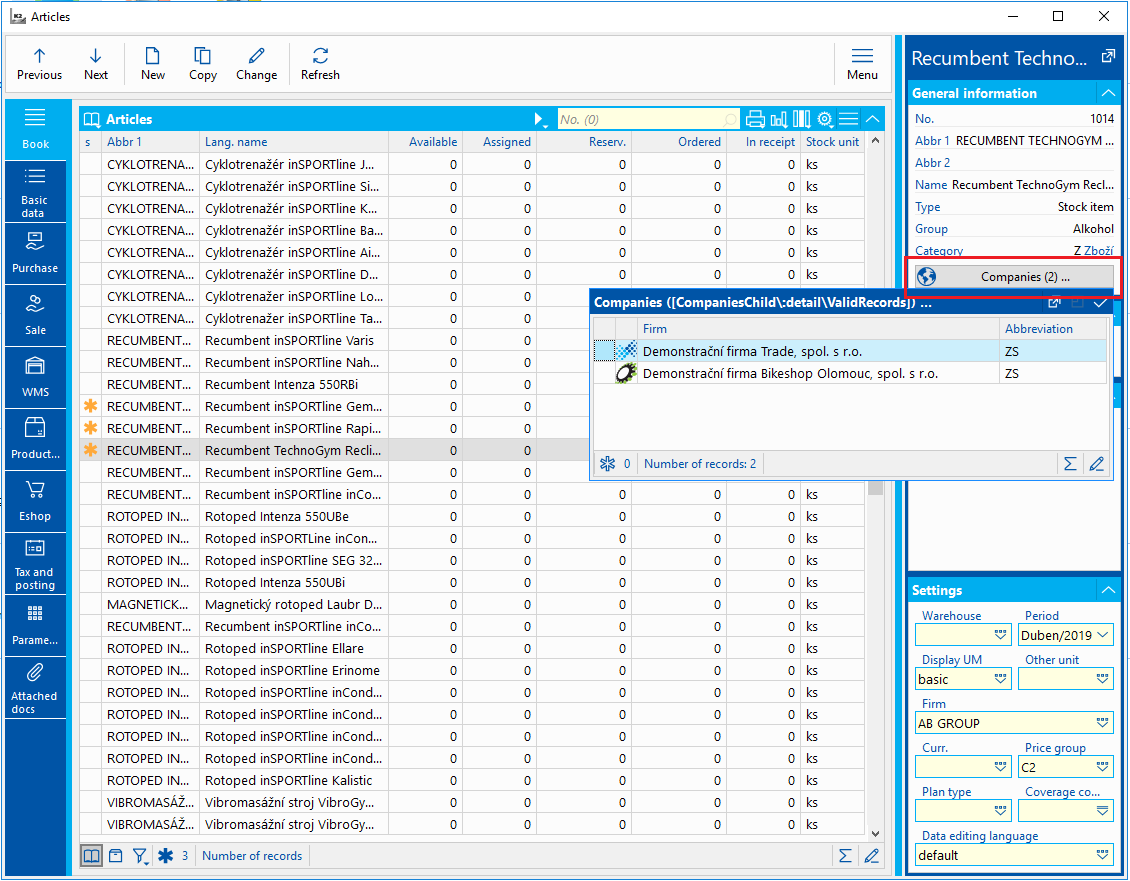Open print options in Articles header
1130x881 pixels.
755,119
